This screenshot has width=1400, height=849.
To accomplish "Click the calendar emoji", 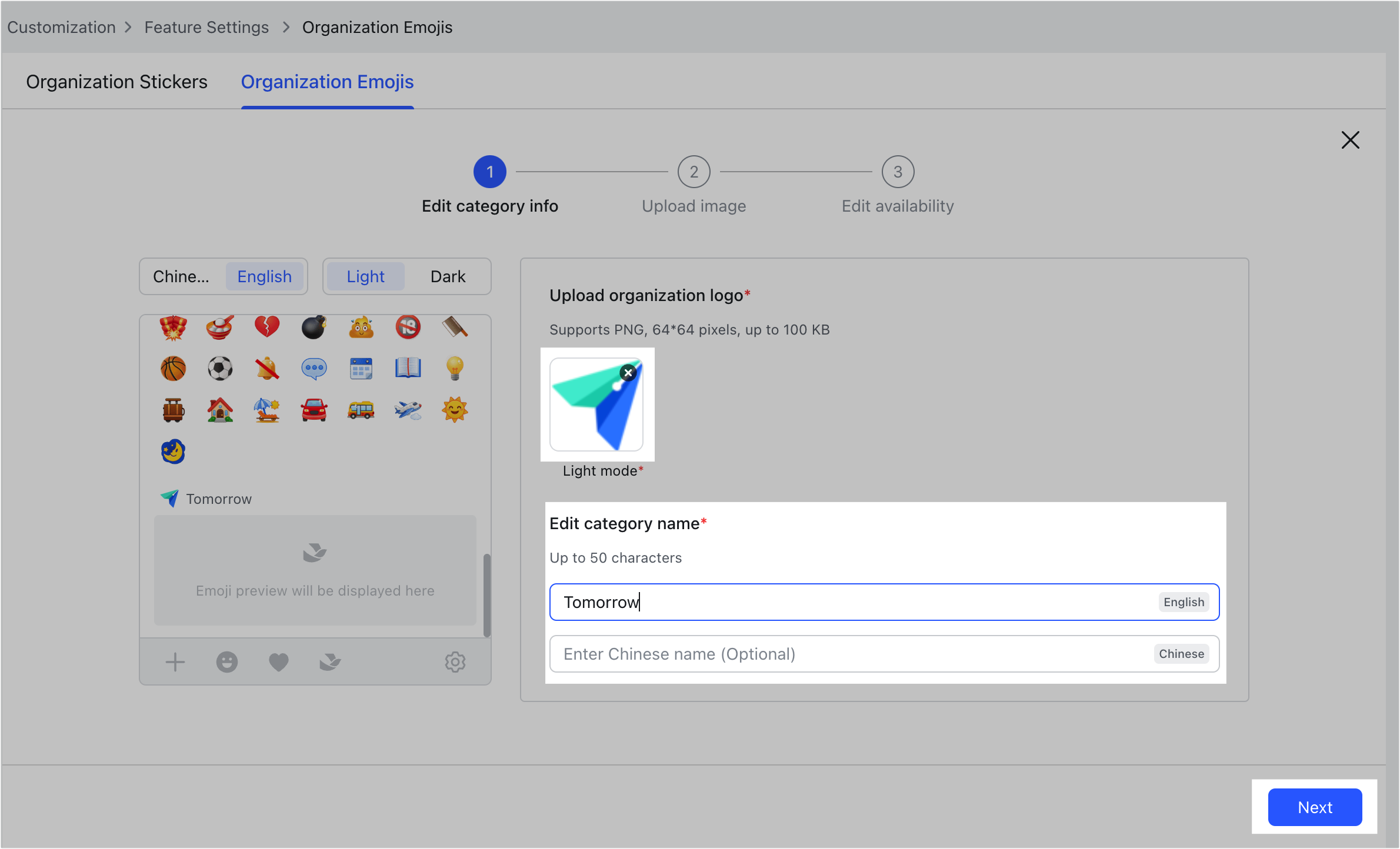I will 361,369.
